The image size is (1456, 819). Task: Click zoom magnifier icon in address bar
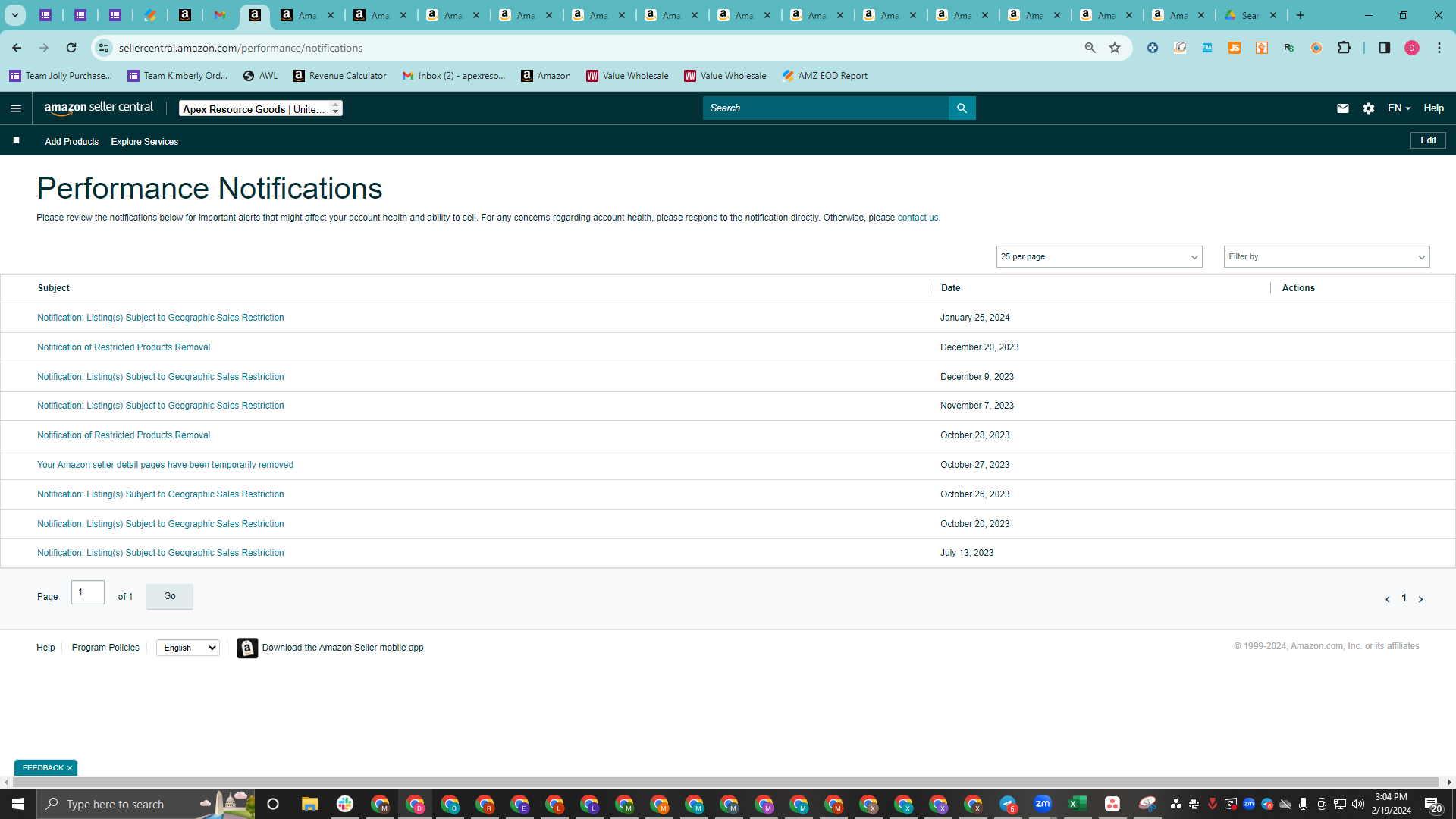click(x=1090, y=48)
